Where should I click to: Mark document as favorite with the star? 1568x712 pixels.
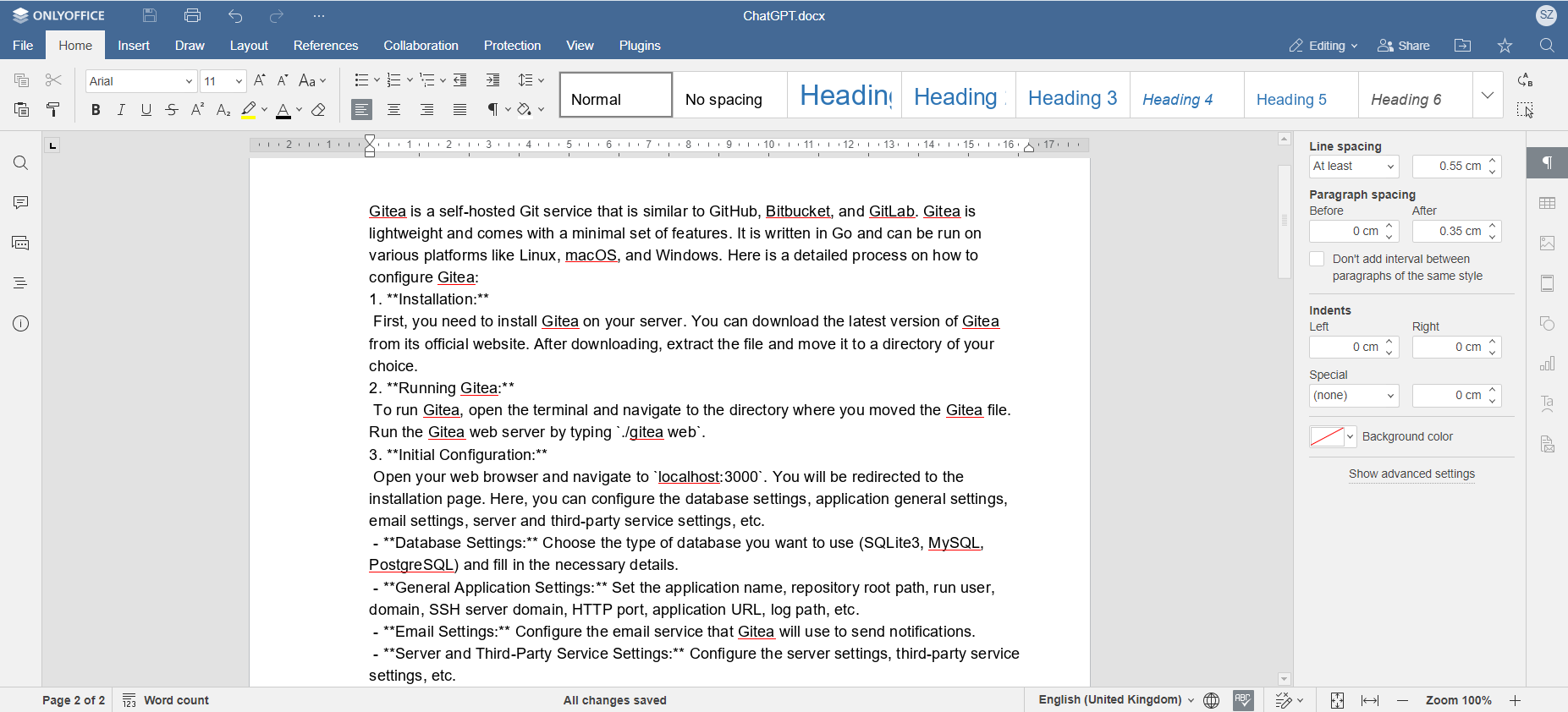tap(1505, 46)
